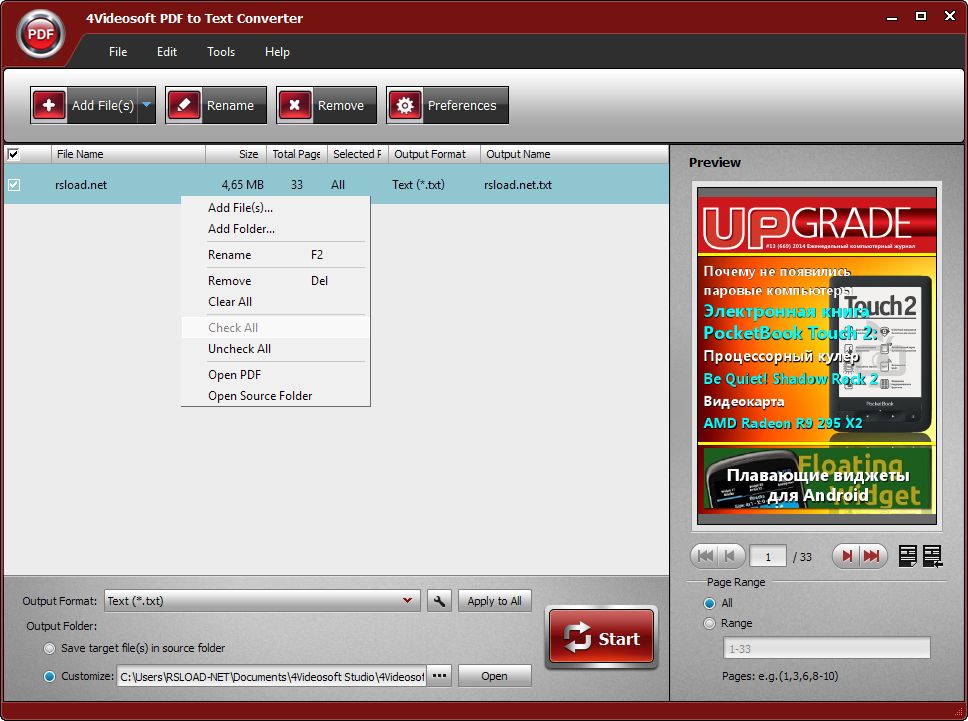
Task: Click the rsload.net file name cell
Action: point(81,185)
